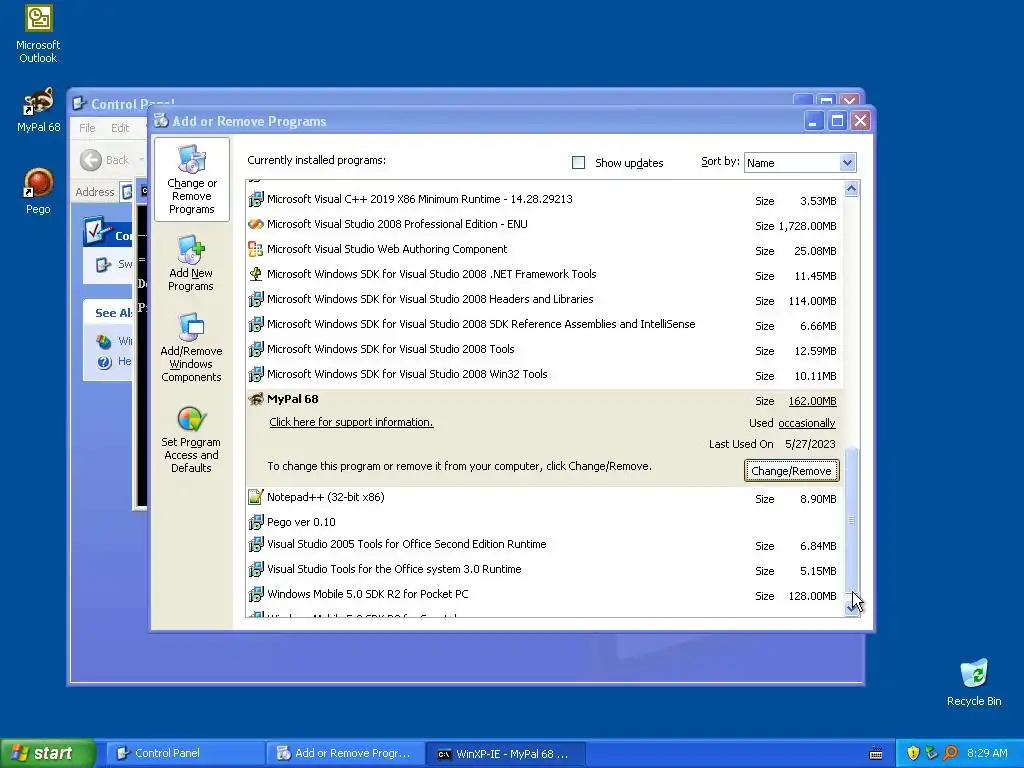Click Visual Studio Web Authoring Component icon

(x=256, y=249)
